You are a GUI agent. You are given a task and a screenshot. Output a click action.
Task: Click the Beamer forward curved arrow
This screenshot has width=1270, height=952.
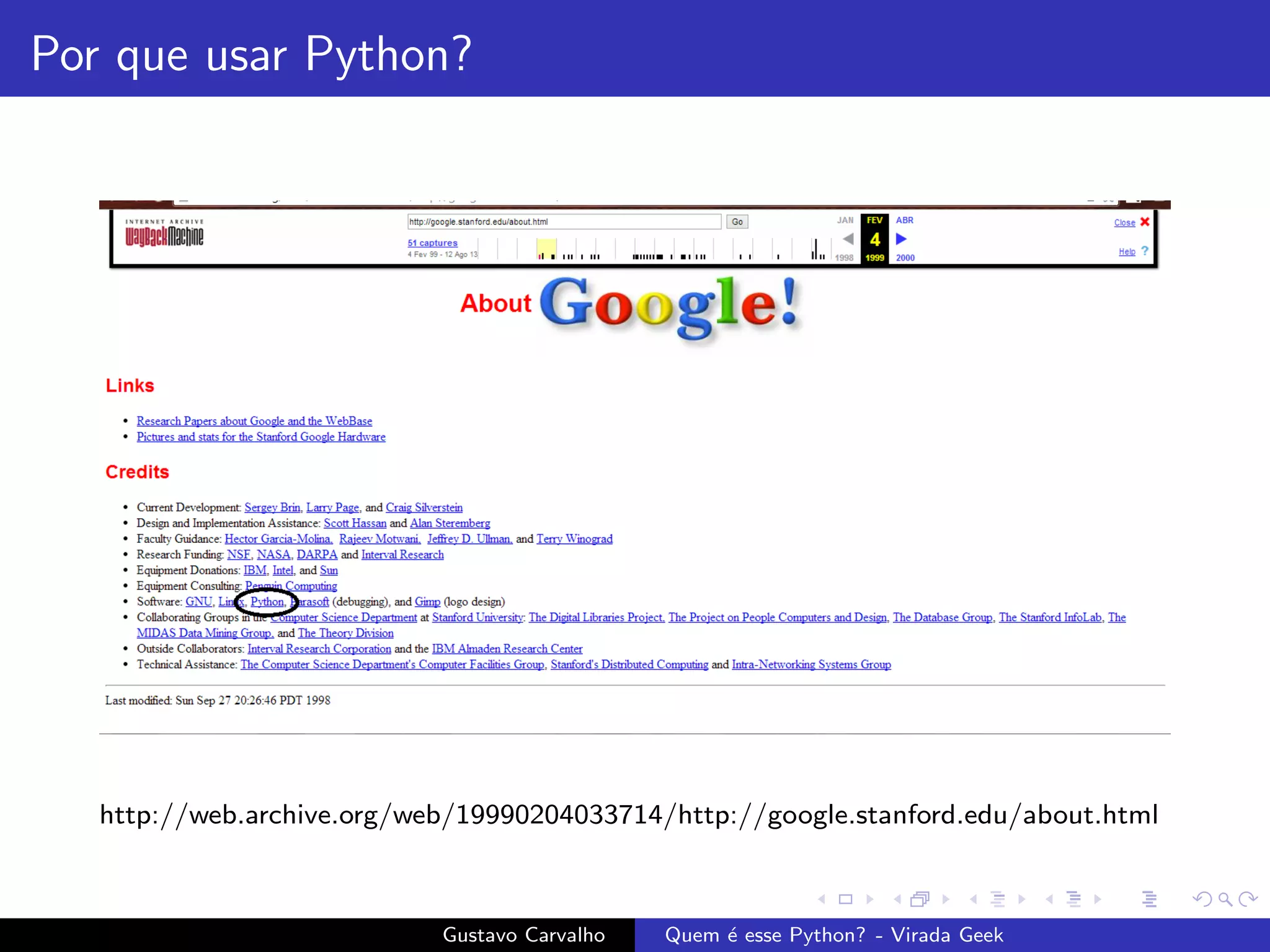pos(1248,899)
